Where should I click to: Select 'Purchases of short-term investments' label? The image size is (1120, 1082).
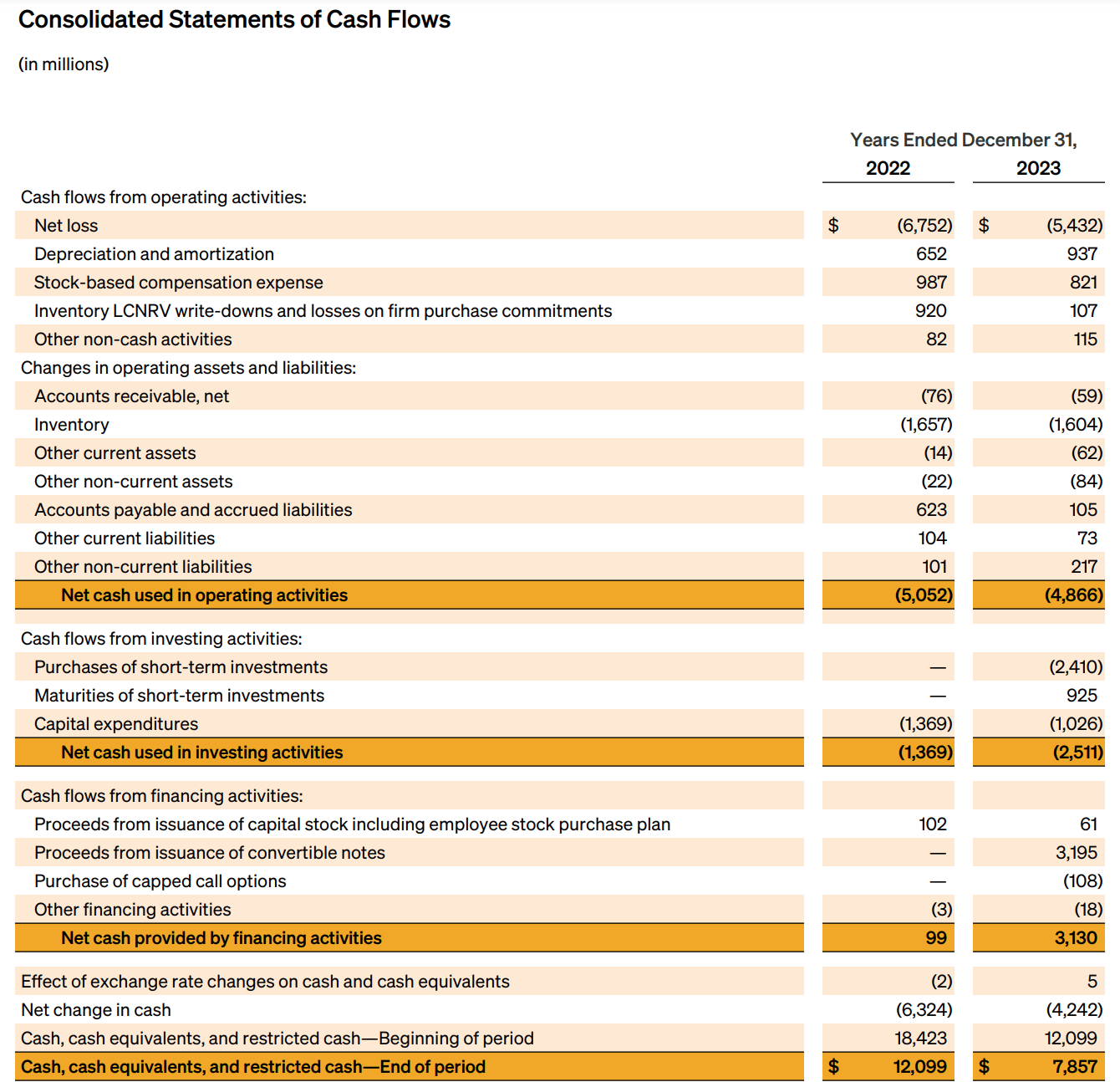point(181,667)
